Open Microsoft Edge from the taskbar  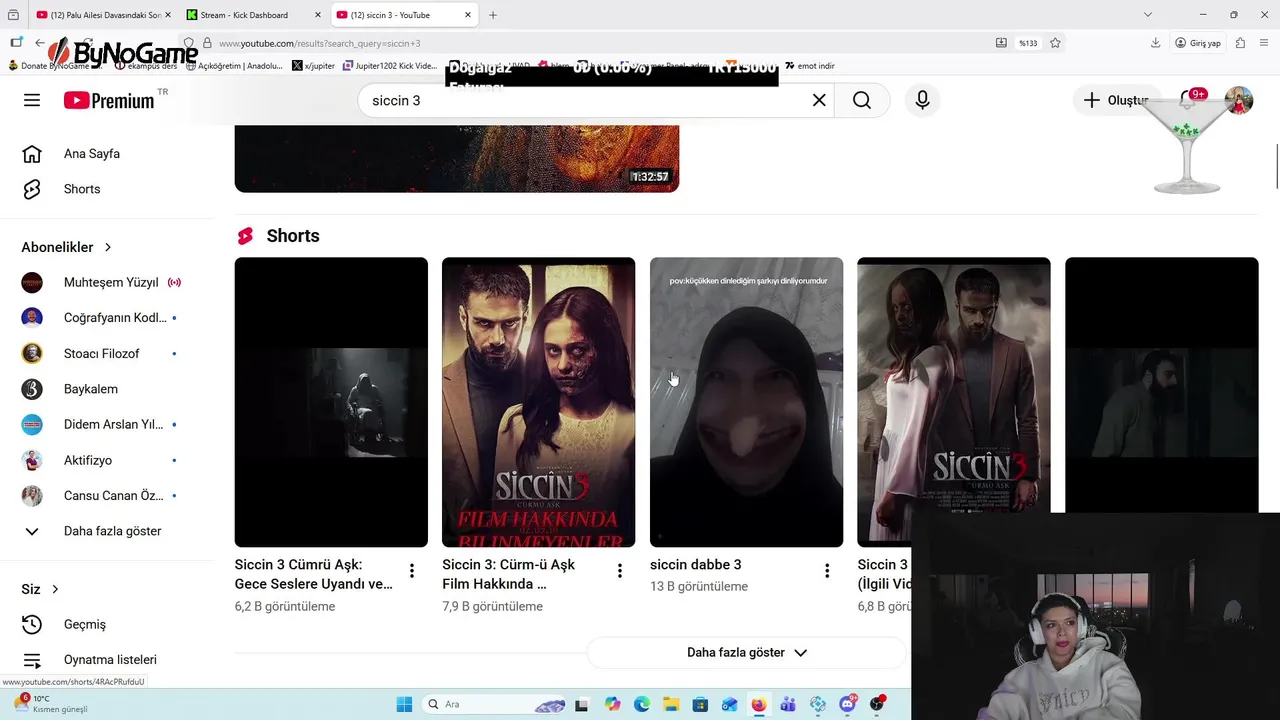pos(641,704)
